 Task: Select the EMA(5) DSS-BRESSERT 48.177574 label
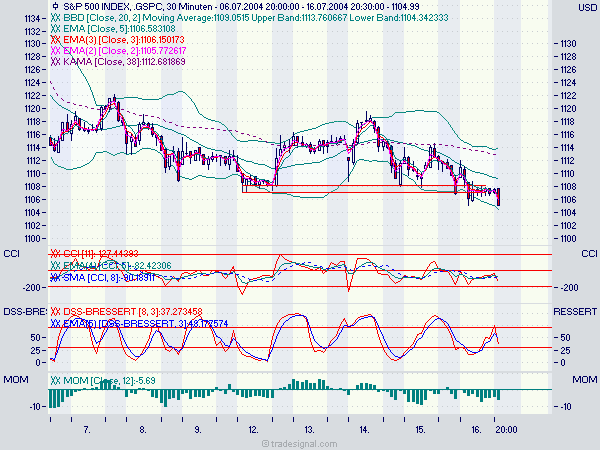coord(145,324)
